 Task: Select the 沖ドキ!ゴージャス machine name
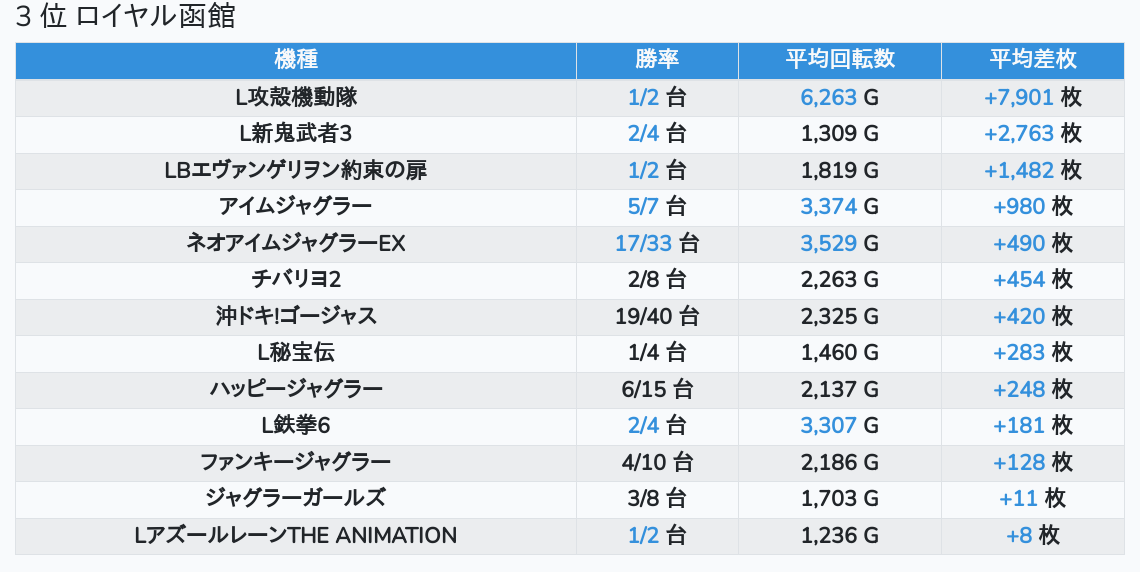[x=295, y=316]
